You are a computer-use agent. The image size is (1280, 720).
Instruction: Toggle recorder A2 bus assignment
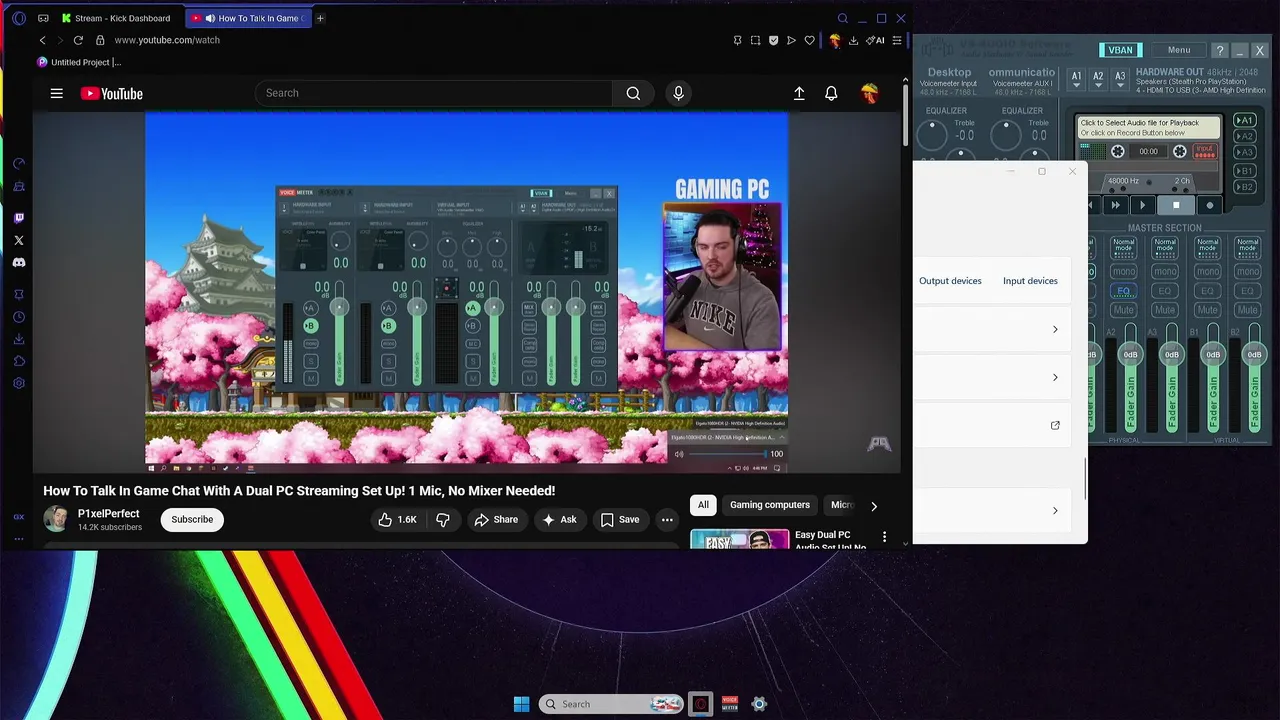[1244, 136]
